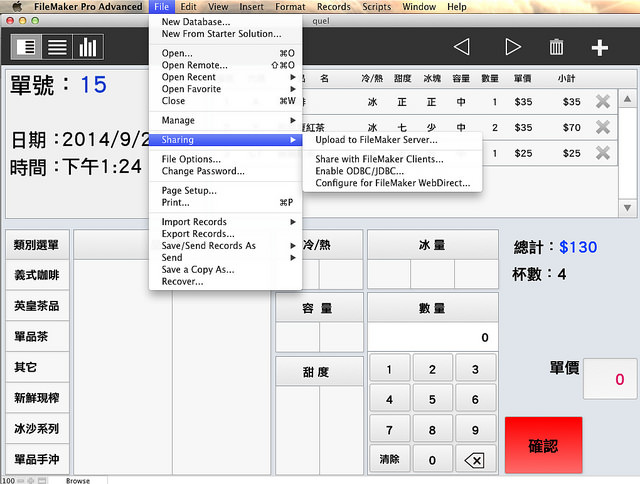Viewport: 640px width, 484px height.
Task: Expand the Manage submenu
Action: pyautogui.click(x=225, y=120)
